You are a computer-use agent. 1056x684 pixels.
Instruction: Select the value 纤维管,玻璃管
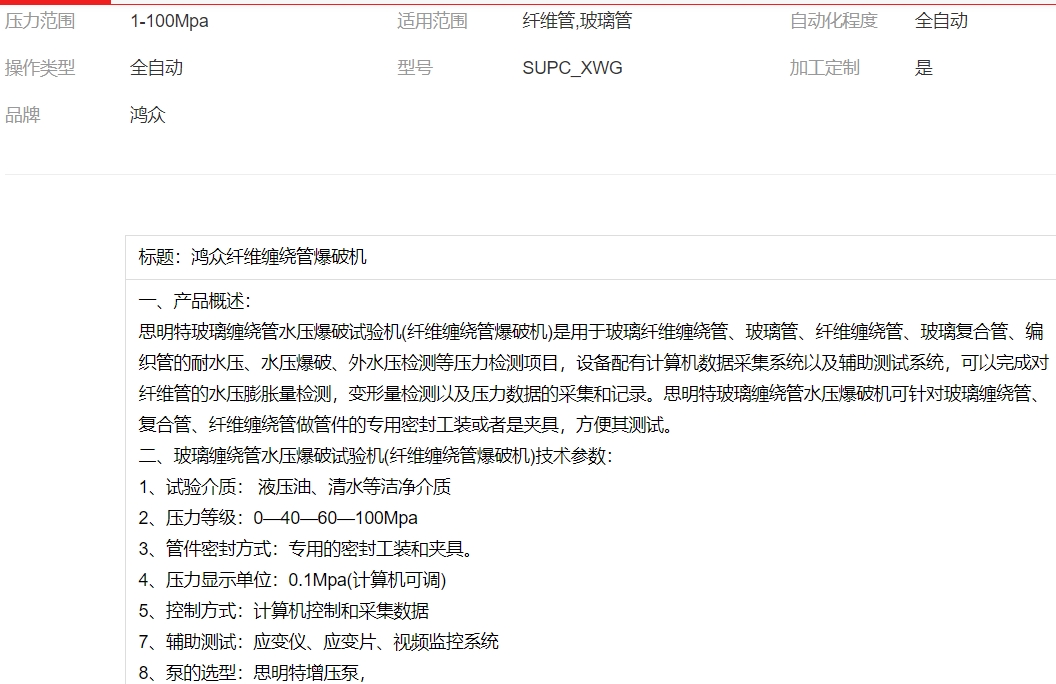coord(577,21)
